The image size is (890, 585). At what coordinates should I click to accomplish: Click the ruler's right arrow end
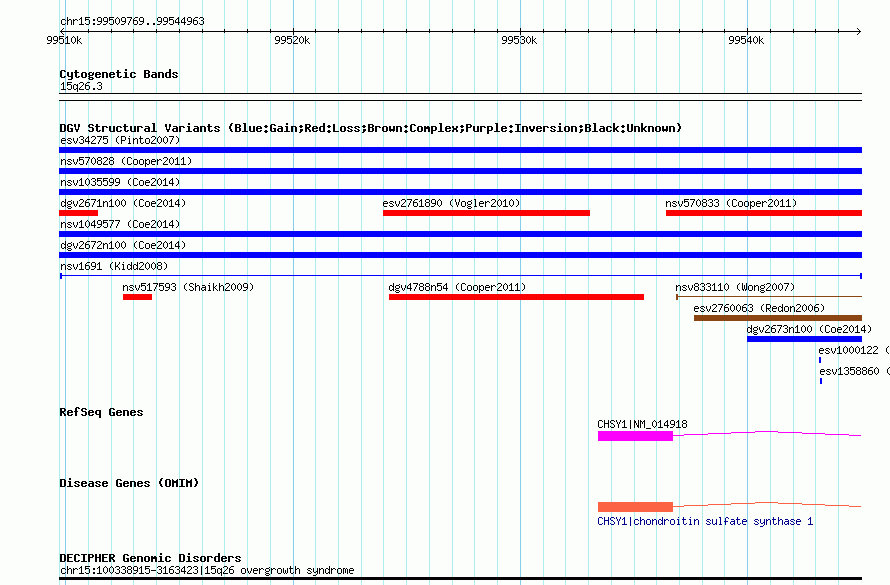coord(859,31)
